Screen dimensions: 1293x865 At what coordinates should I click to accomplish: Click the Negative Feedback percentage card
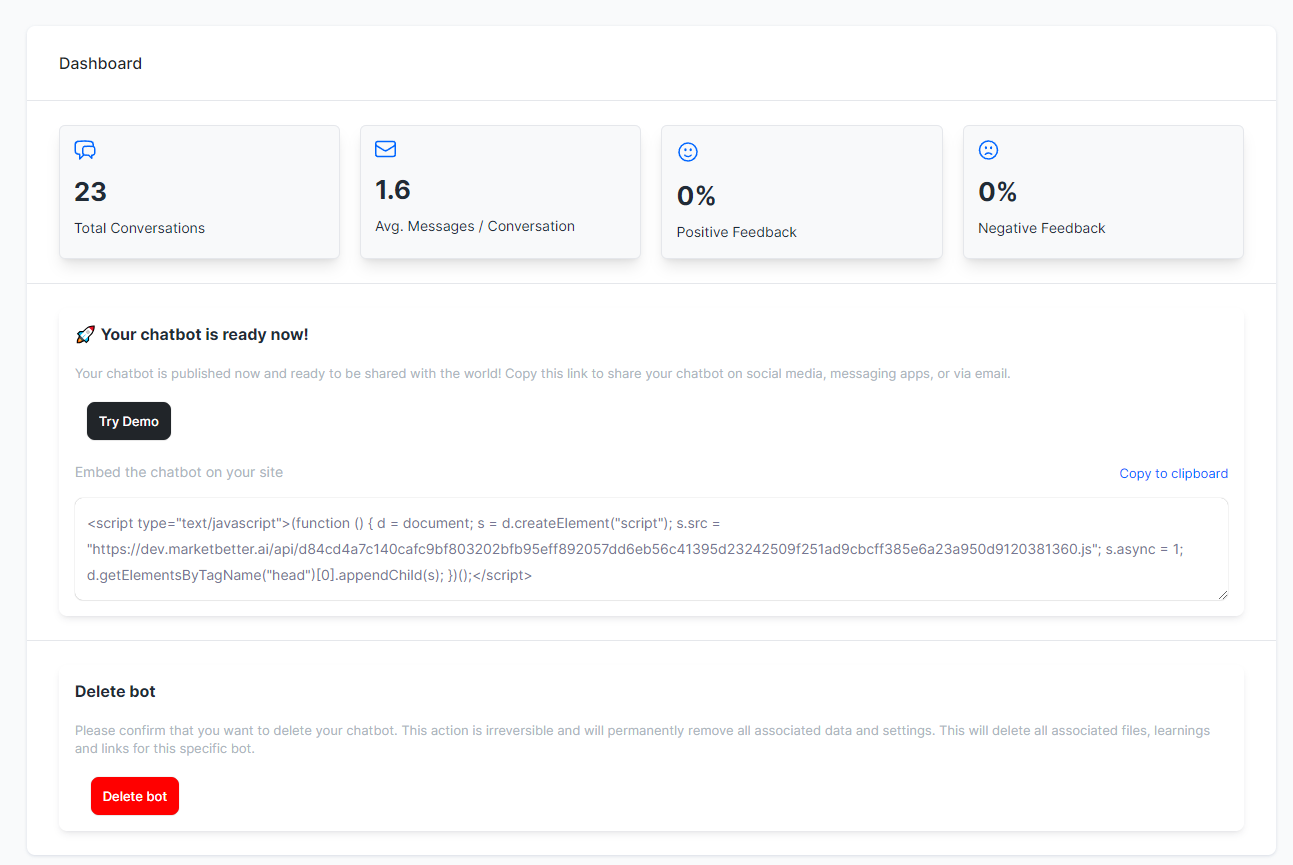[x=1103, y=191]
